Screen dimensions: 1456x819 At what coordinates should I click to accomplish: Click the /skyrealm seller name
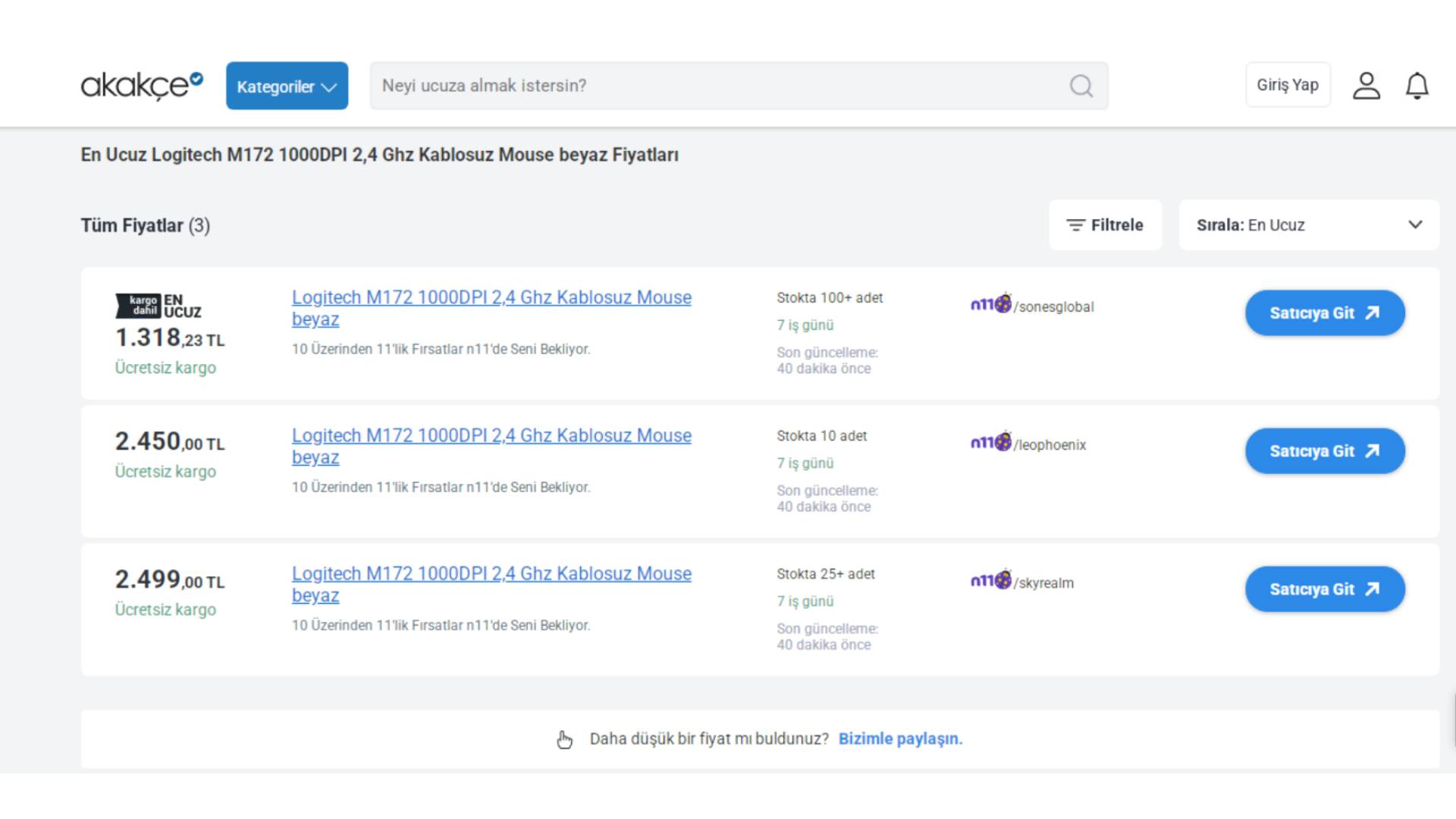[x=1044, y=583]
